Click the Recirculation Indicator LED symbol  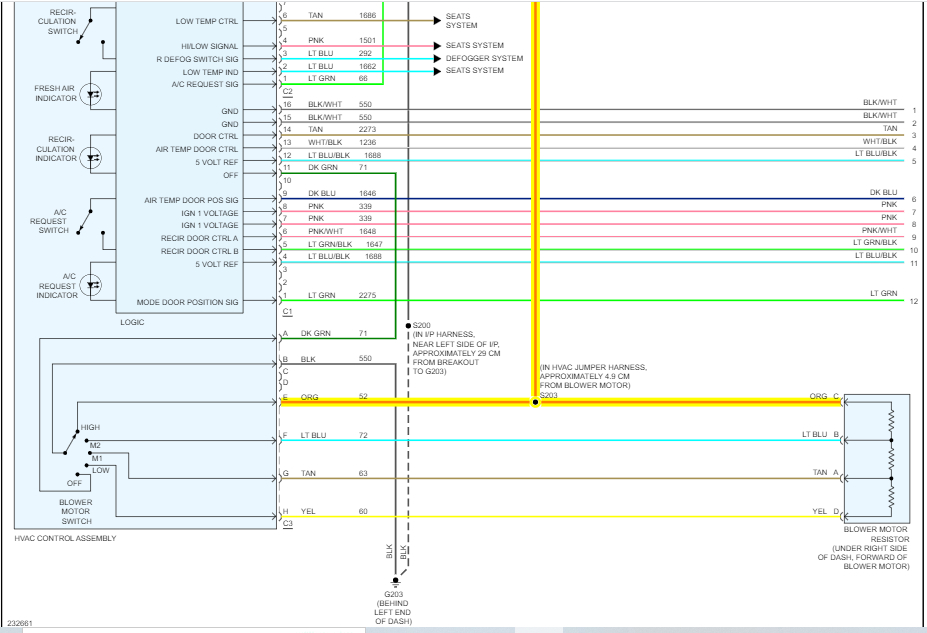click(x=94, y=158)
